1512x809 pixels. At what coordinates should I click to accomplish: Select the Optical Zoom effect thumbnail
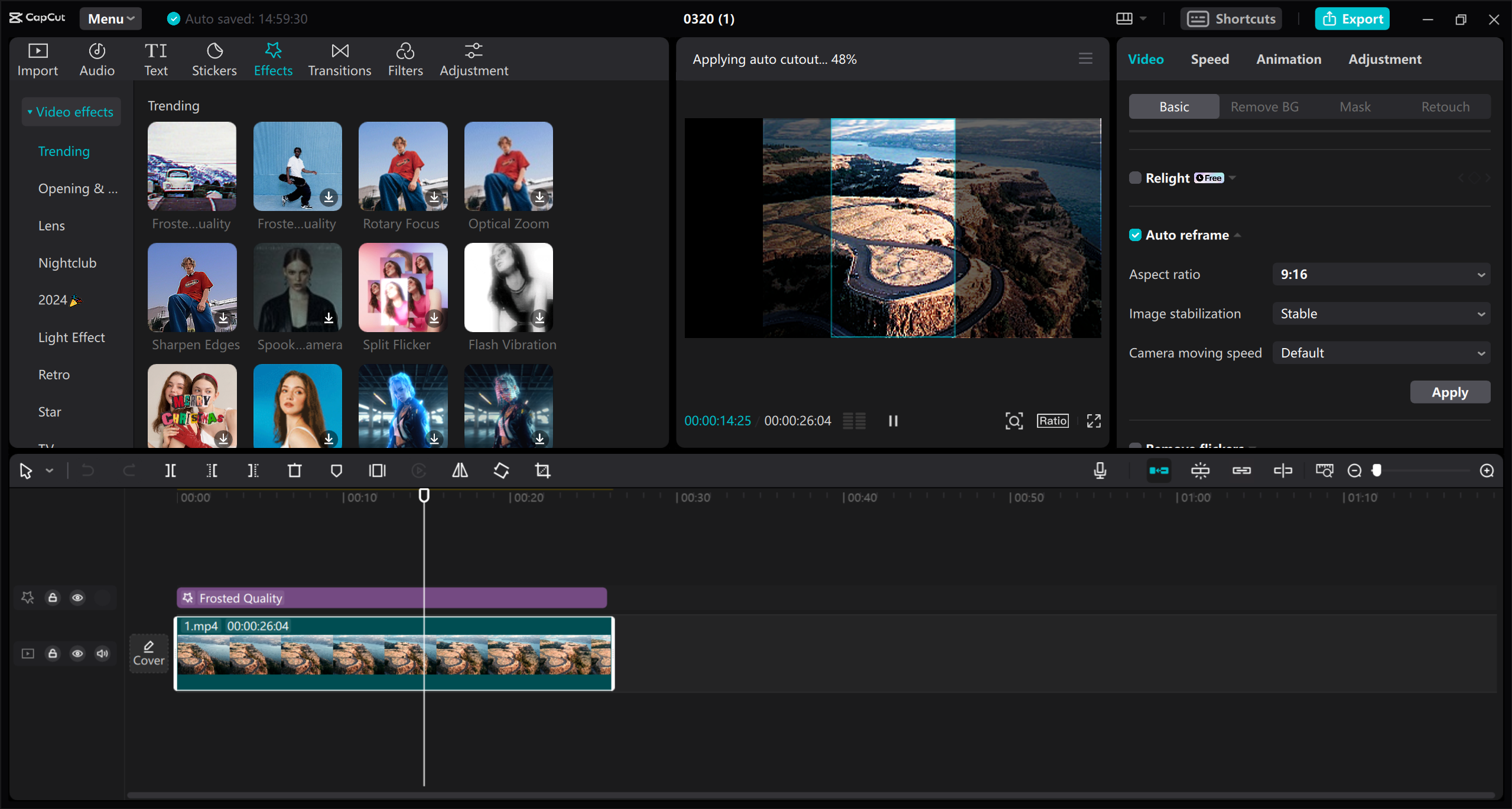click(508, 166)
